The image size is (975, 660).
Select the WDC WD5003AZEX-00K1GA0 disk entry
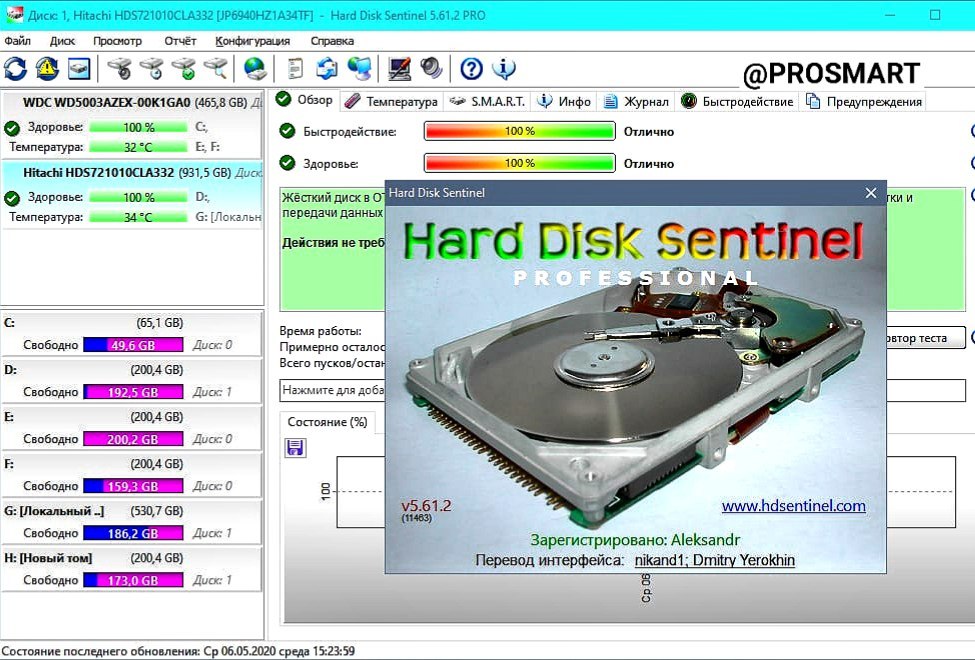(x=132, y=124)
